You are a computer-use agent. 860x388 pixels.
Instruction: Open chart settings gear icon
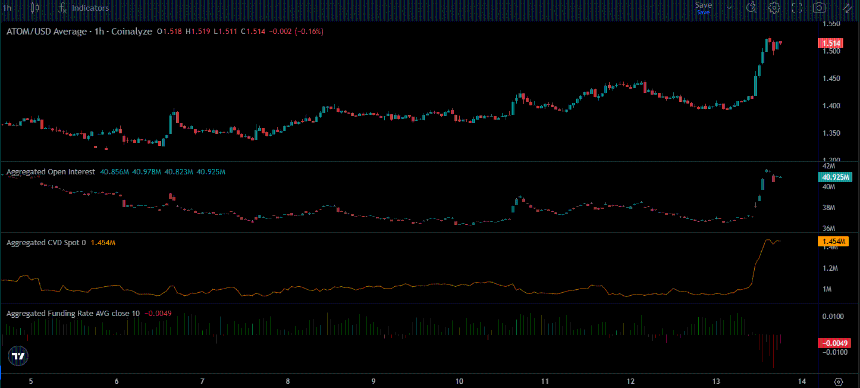click(x=774, y=7)
